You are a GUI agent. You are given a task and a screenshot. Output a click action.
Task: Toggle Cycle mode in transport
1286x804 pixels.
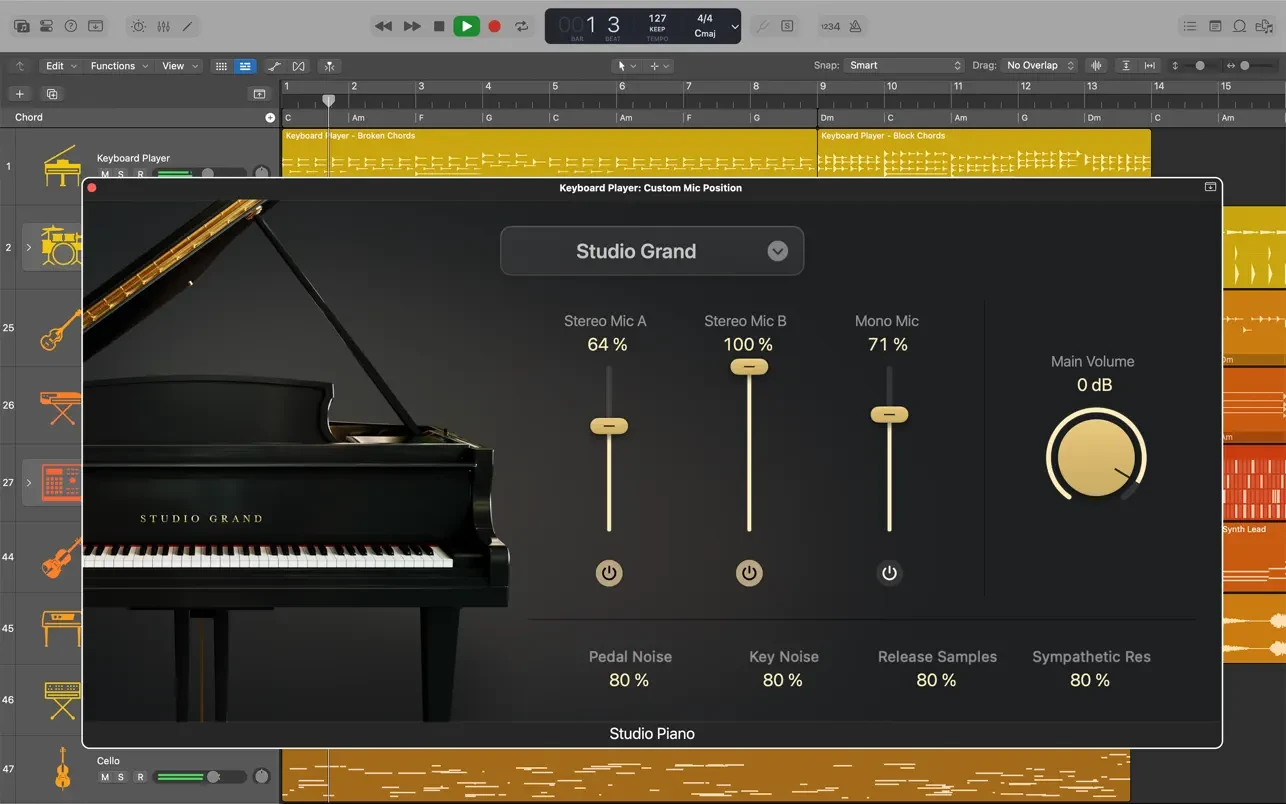pos(521,26)
